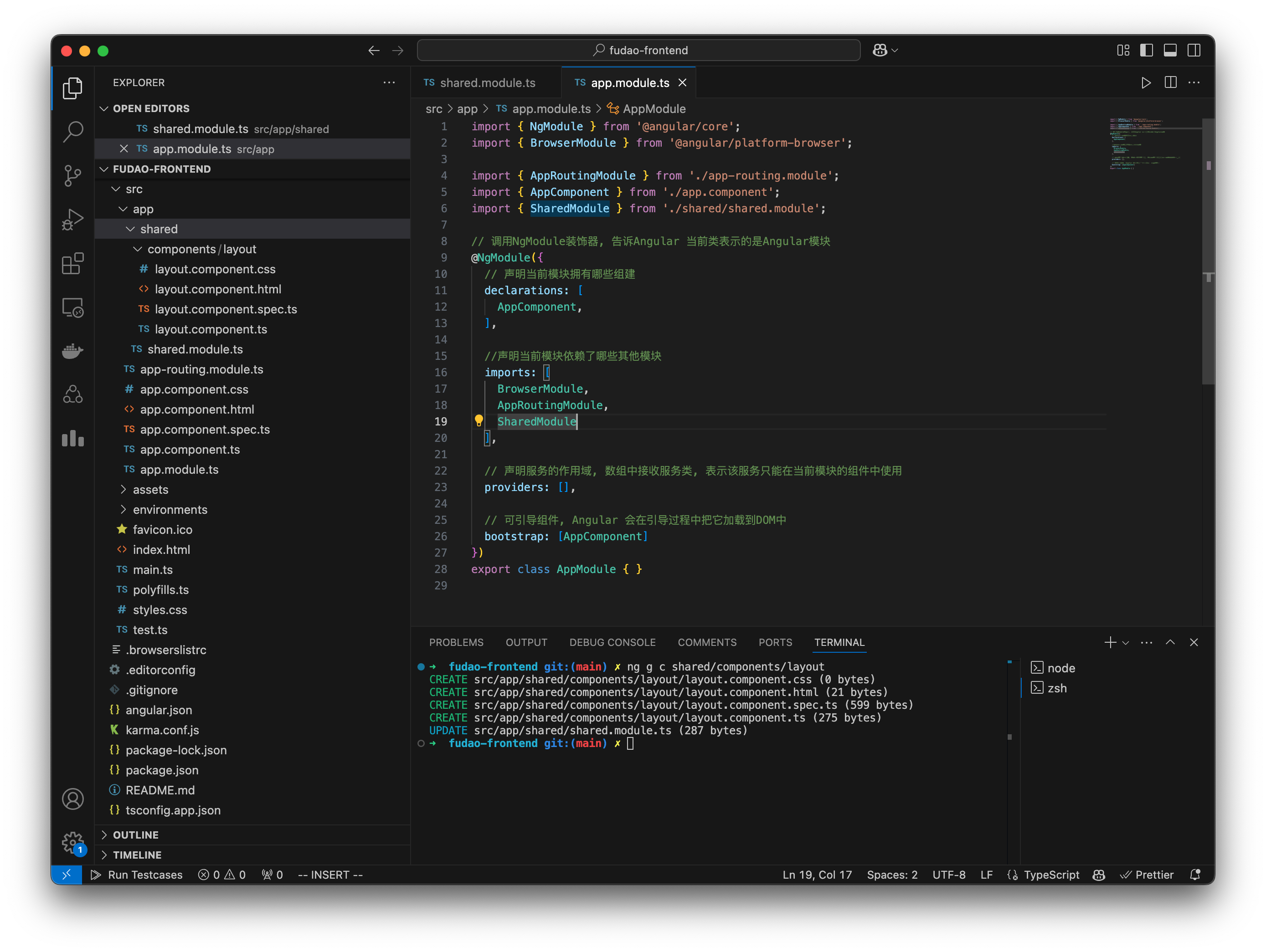The image size is (1266, 952).
Task: Collapse the app folder
Action: coord(252,209)
